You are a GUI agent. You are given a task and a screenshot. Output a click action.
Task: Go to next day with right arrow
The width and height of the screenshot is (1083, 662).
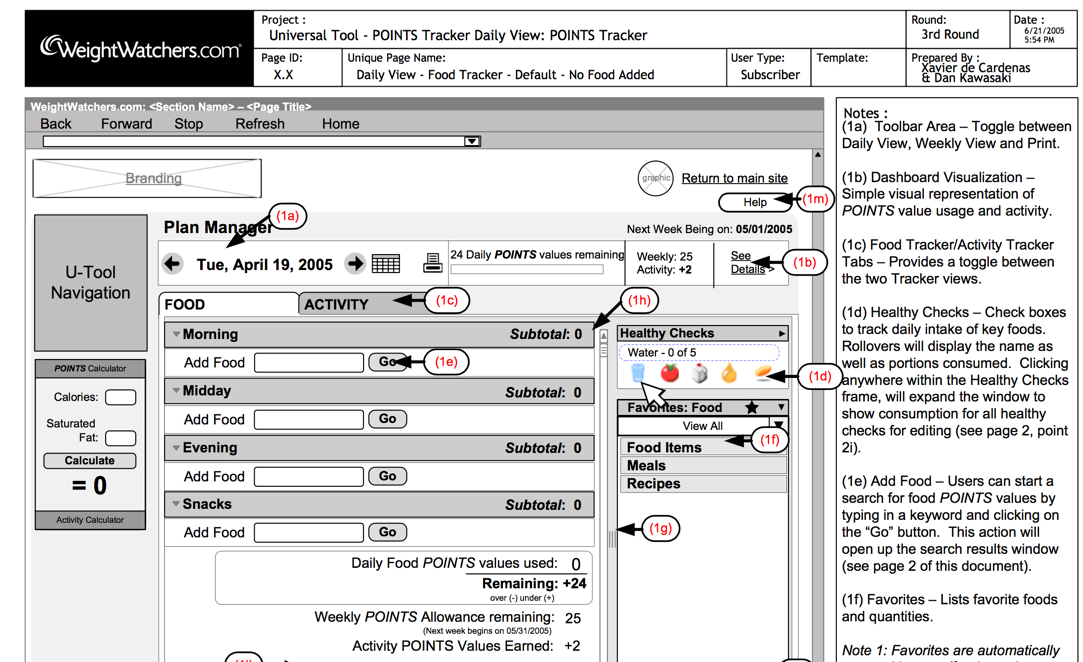(x=355, y=263)
